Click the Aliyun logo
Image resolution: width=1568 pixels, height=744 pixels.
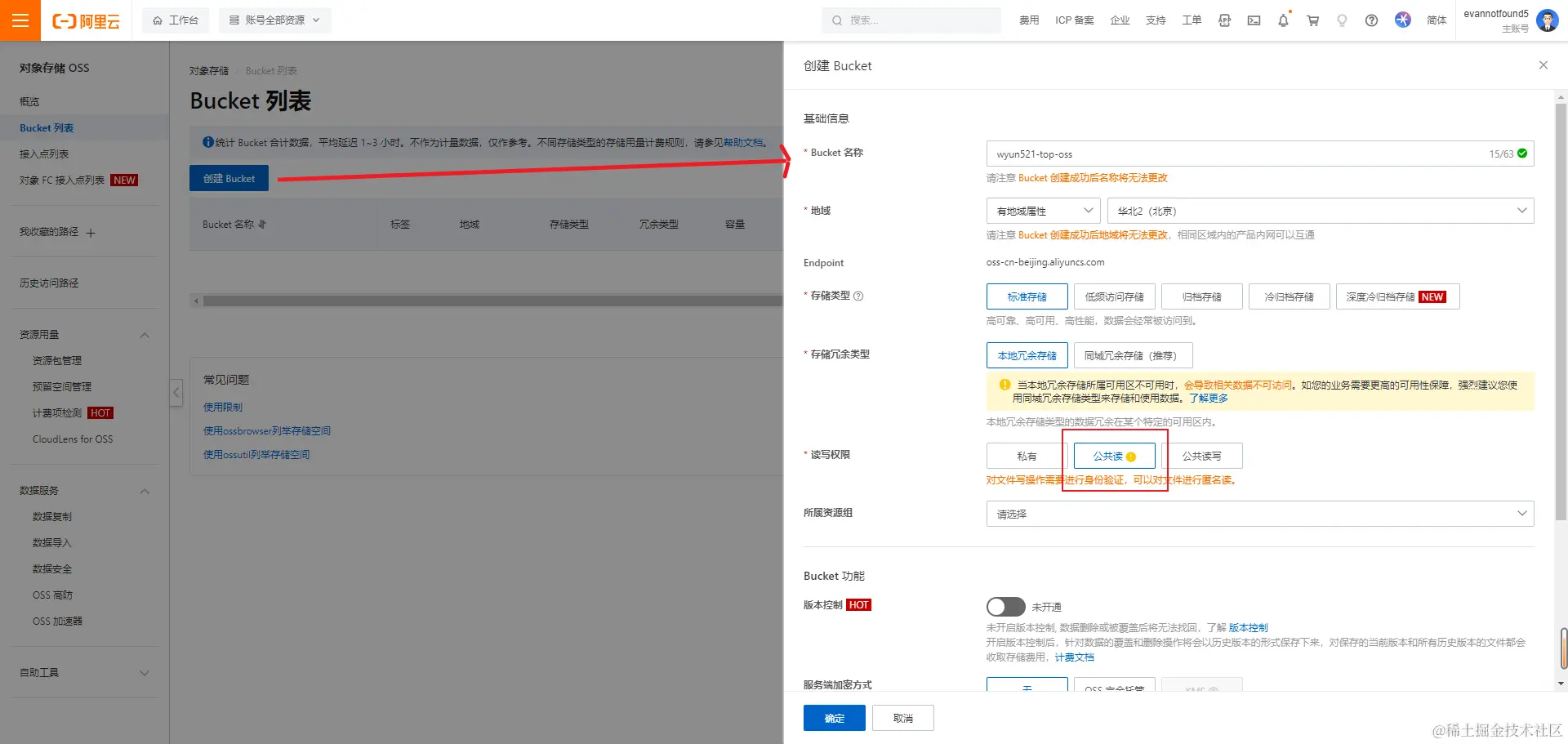[87, 21]
